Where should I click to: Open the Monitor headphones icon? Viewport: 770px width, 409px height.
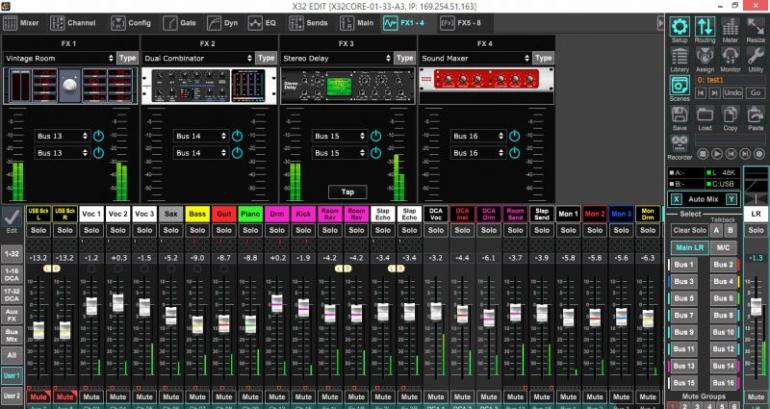click(x=730, y=56)
